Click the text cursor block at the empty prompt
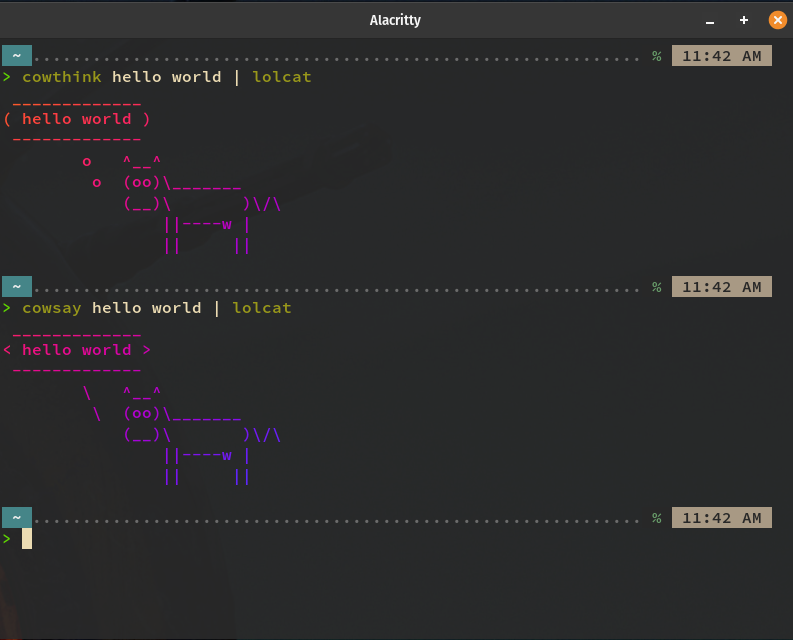 point(27,539)
